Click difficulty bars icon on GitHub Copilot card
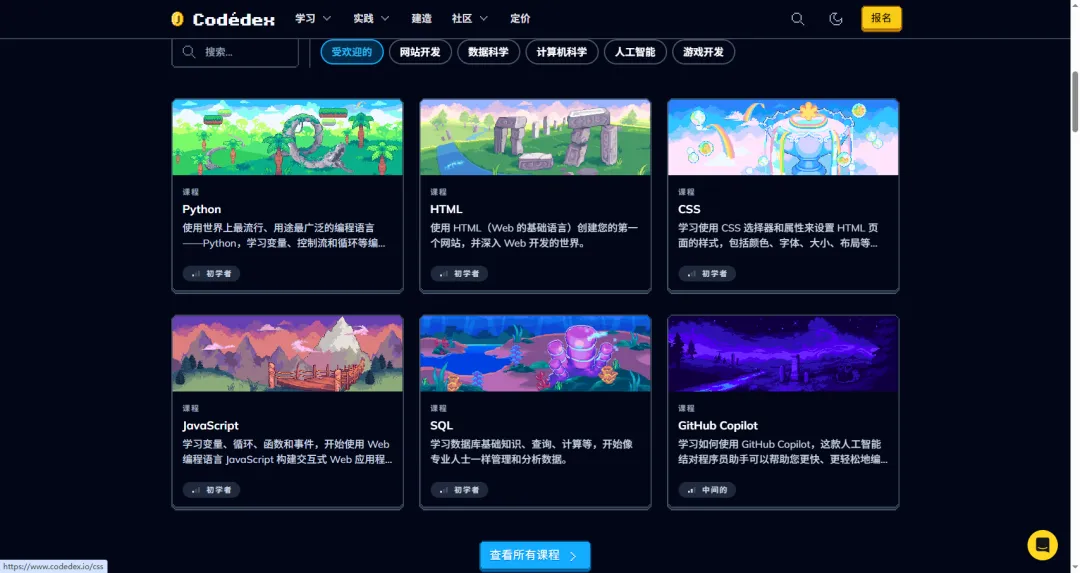Viewport: 1080px width, 573px height. click(692, 490)
